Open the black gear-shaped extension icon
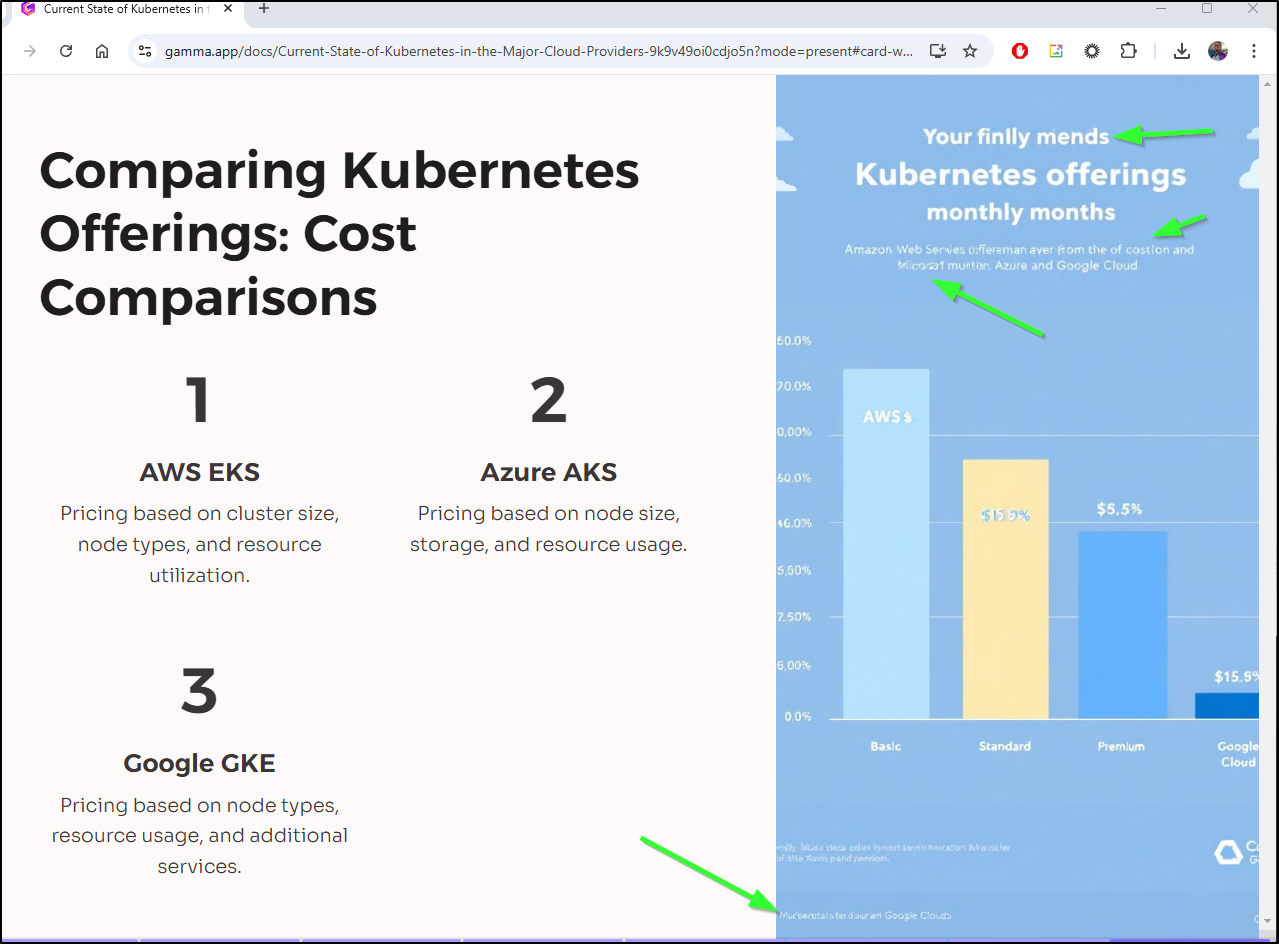The image size is (1279, 944). (1092, 51)
